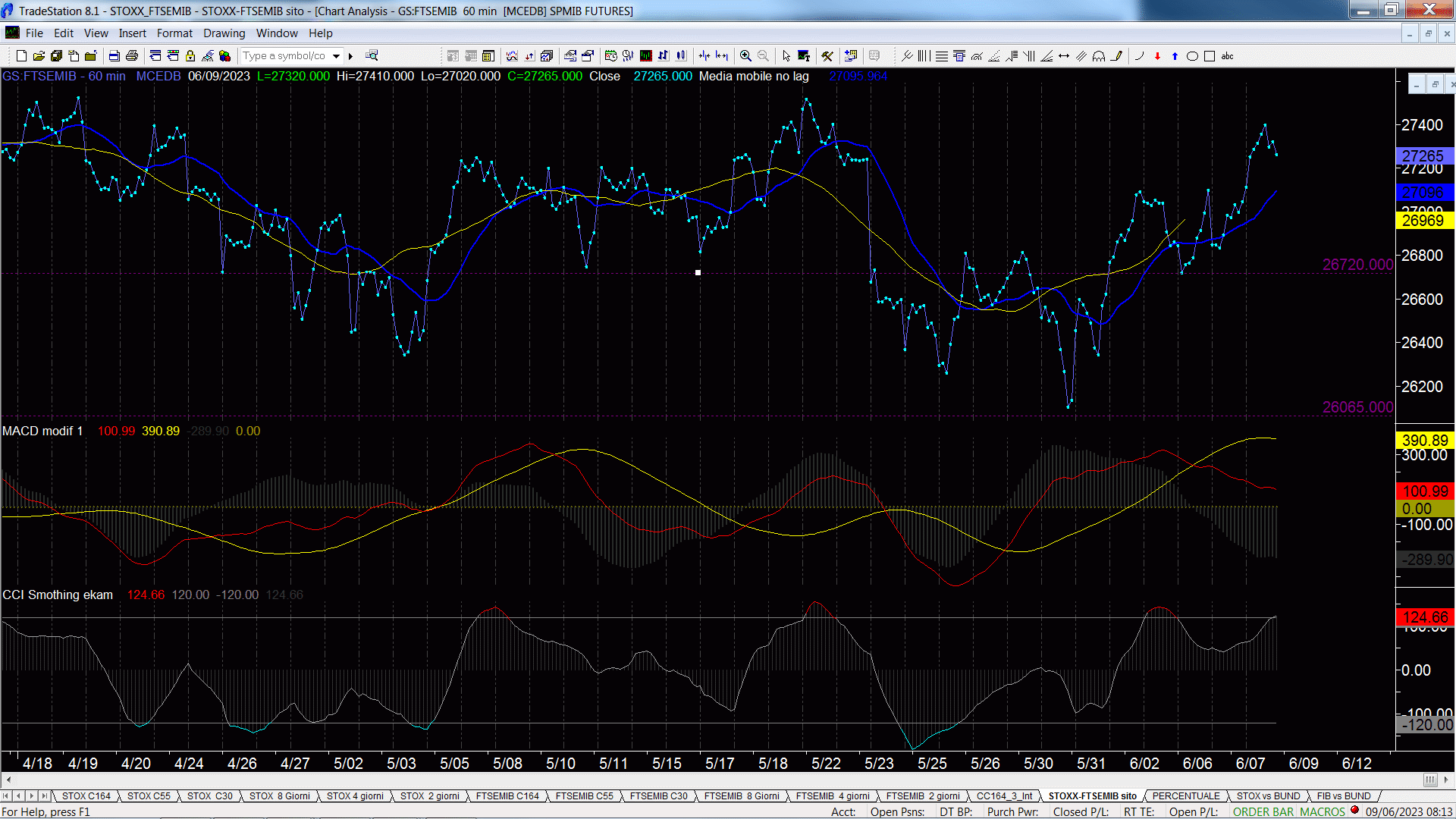
Task: Select the pencil trendline tool
Action: point(1116,55)
